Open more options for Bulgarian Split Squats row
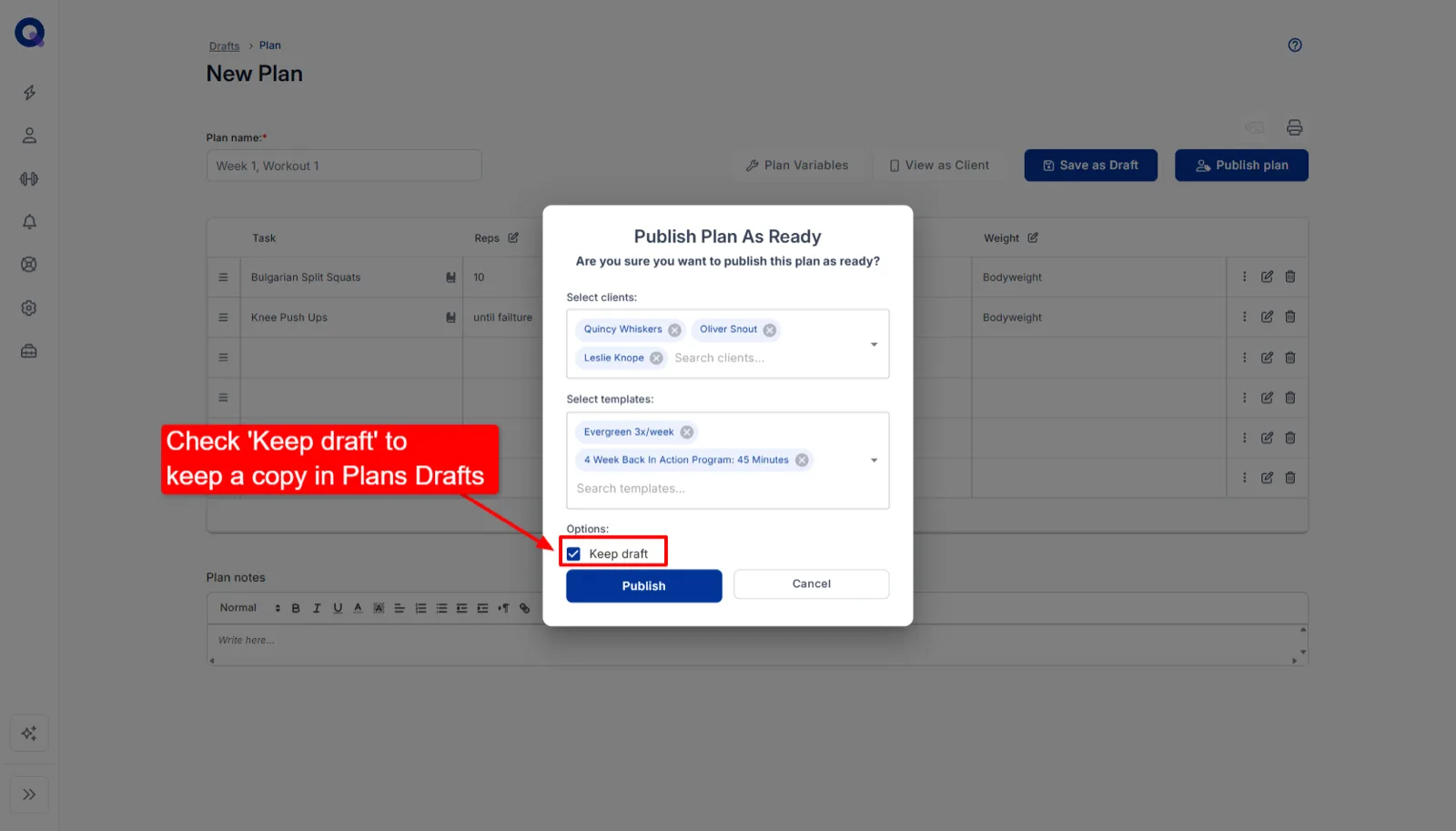The height and width of the screenshot is (831, 1456). coord(1245,277)
